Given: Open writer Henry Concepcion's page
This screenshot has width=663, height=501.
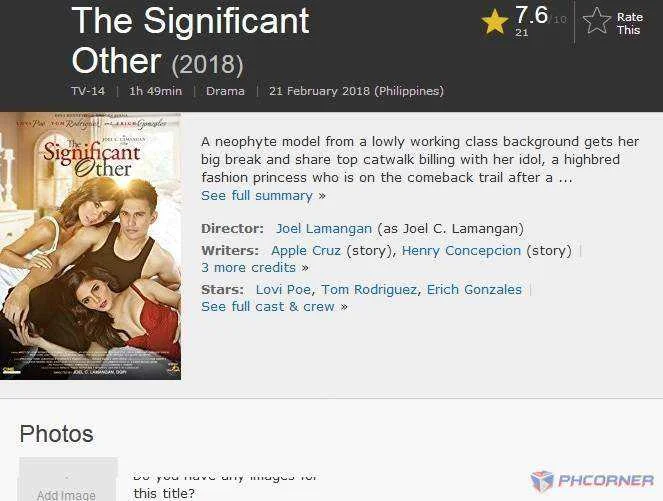Looking at the screenshot, I should pyautogui.click(x=461, y=251).
